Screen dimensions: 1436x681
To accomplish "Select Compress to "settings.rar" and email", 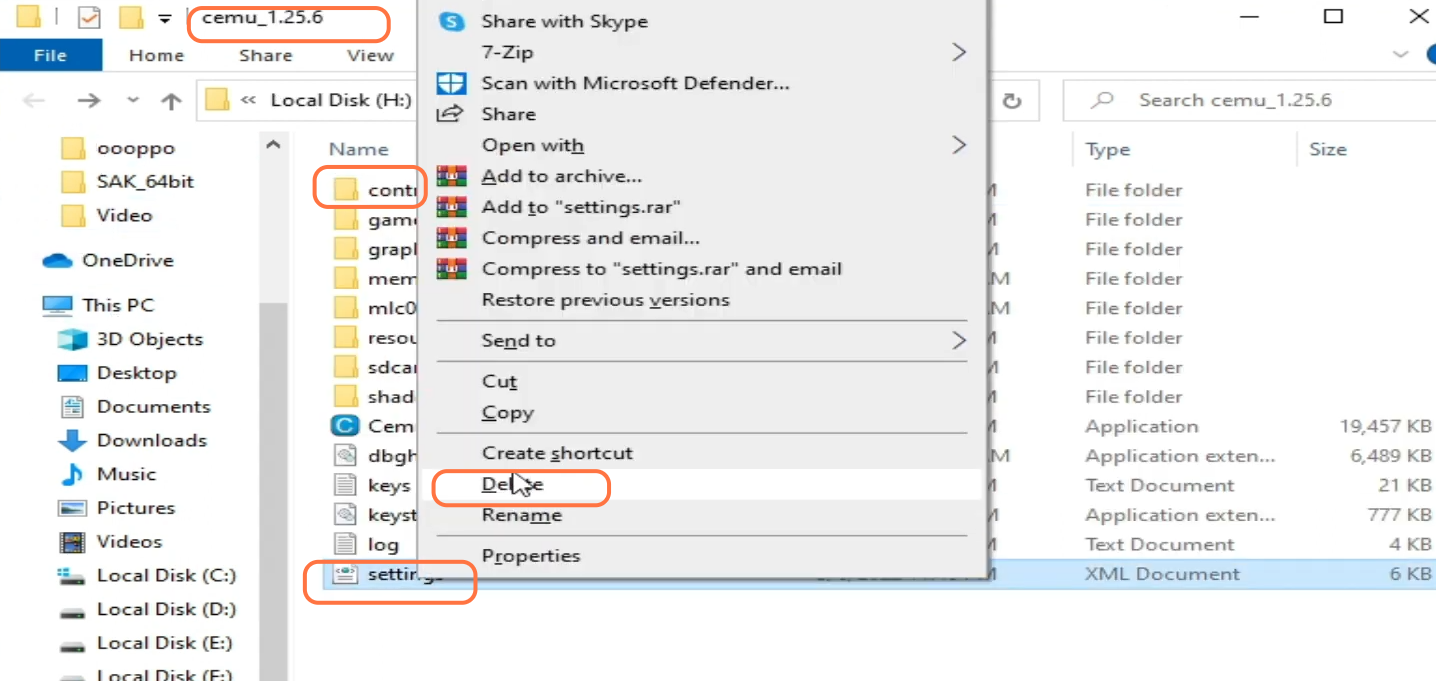I will 661,269.
